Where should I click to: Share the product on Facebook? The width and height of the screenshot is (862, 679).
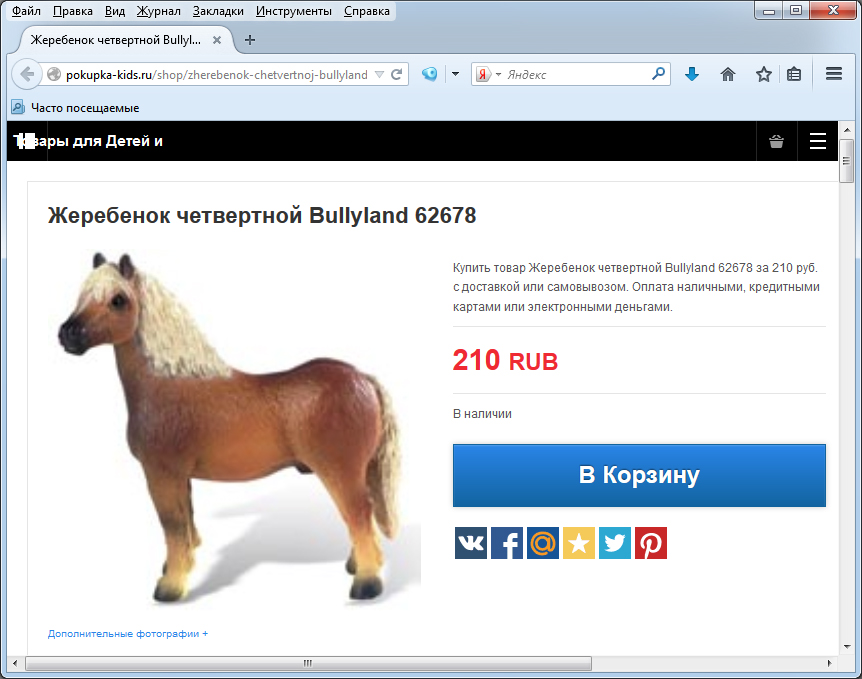coord(507,543)
